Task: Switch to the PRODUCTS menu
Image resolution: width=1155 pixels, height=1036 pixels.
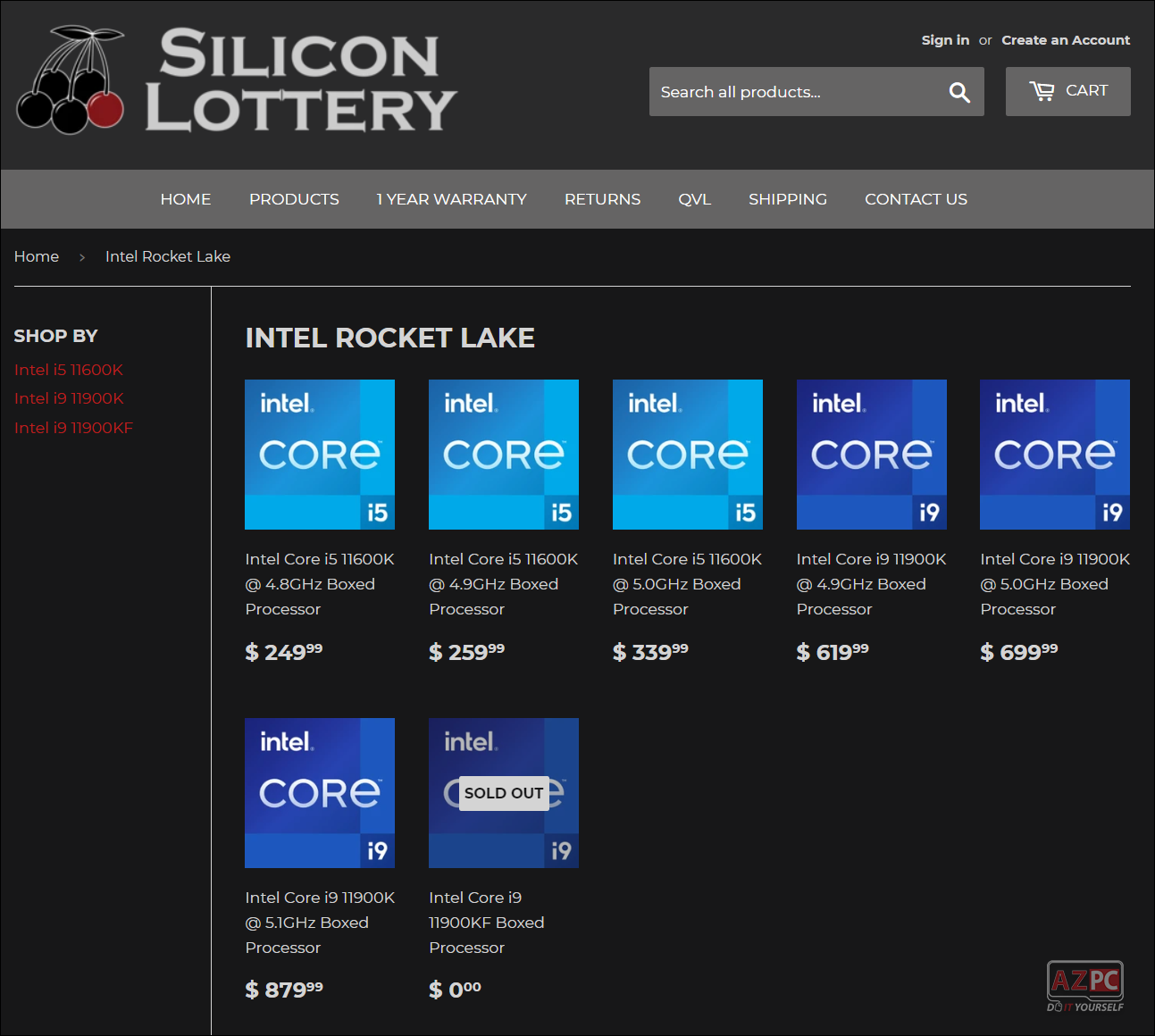Action: pyautogui.click(x=294, y=199)
